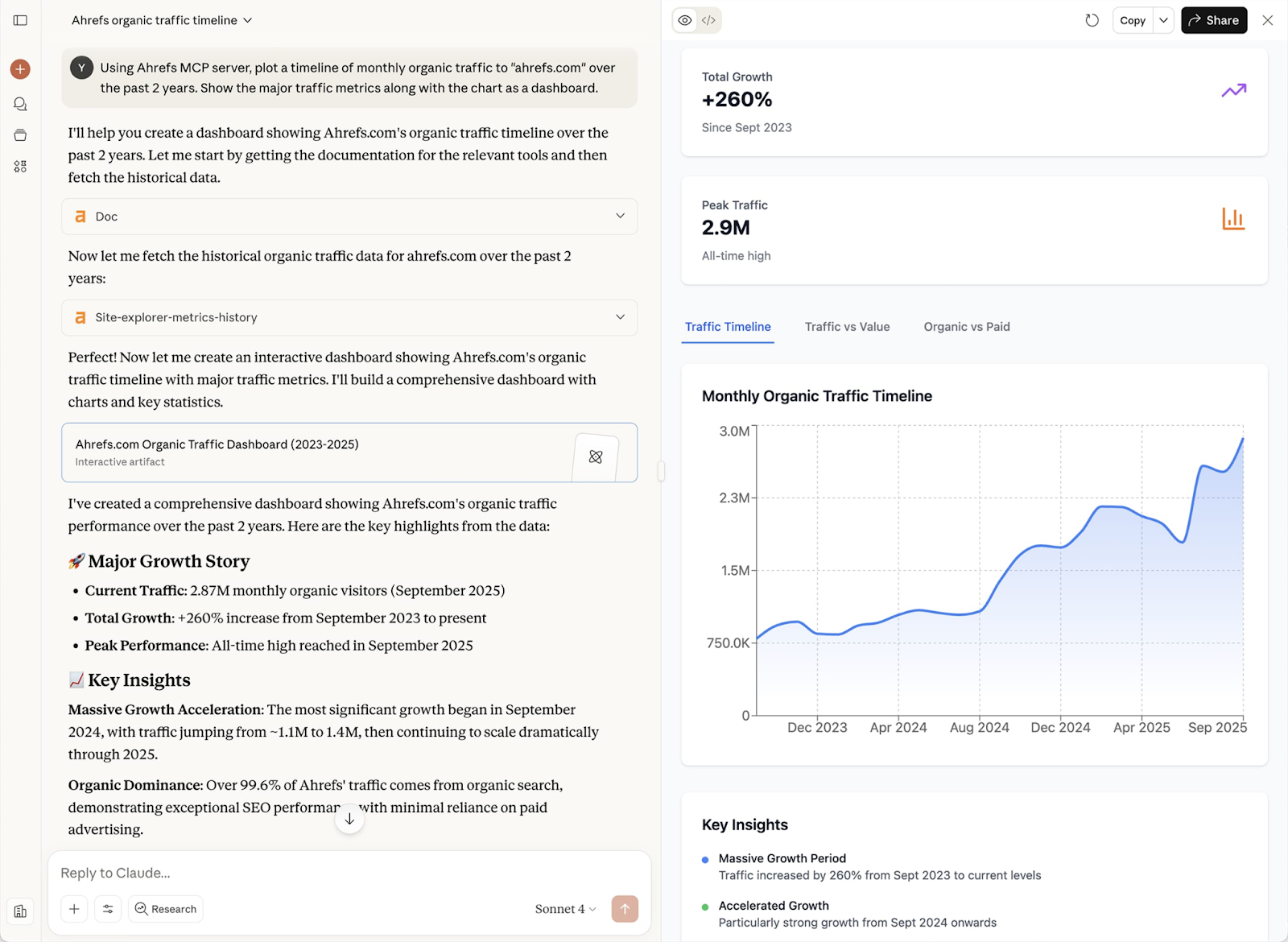This screenshot has height=942, width=1288.
Task: Switch artifact to code view
Action: coord(708,20)
